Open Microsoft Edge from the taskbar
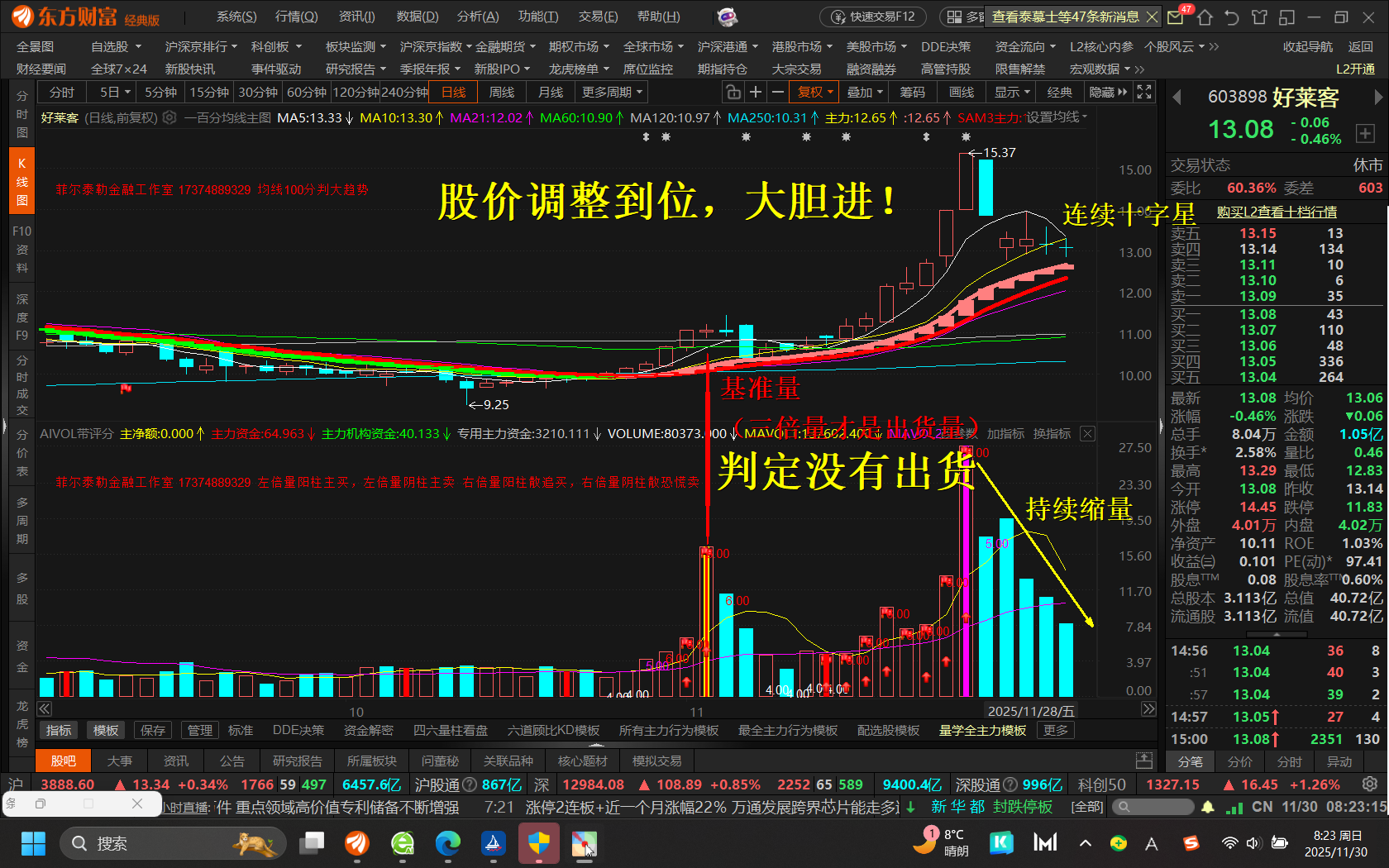 tap(447, 843)
